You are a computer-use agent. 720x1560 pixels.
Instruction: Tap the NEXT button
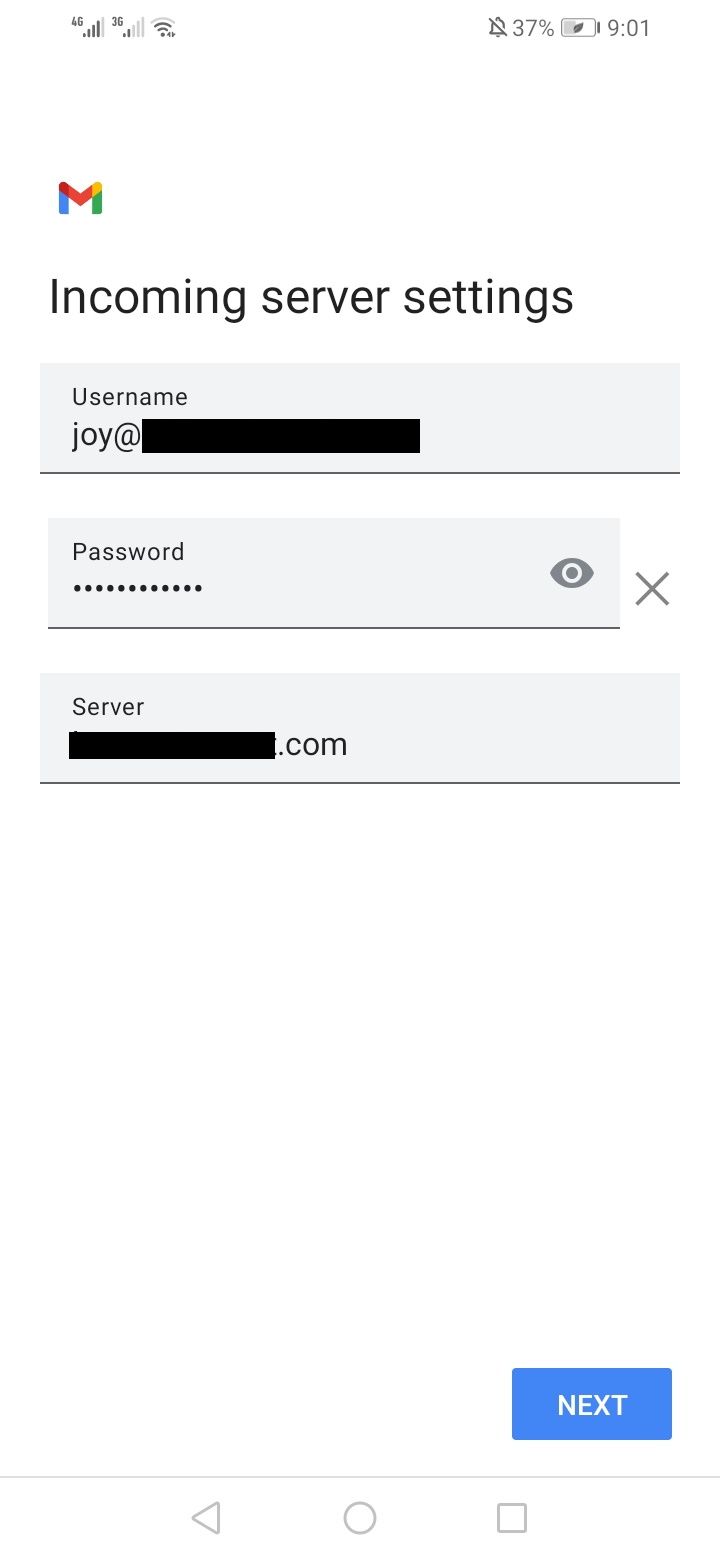tap(592, 1404)
